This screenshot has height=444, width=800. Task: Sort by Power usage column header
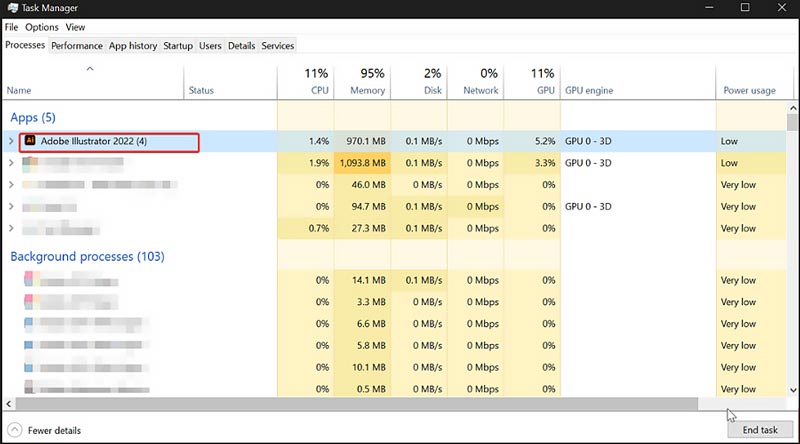coord(749,90)
